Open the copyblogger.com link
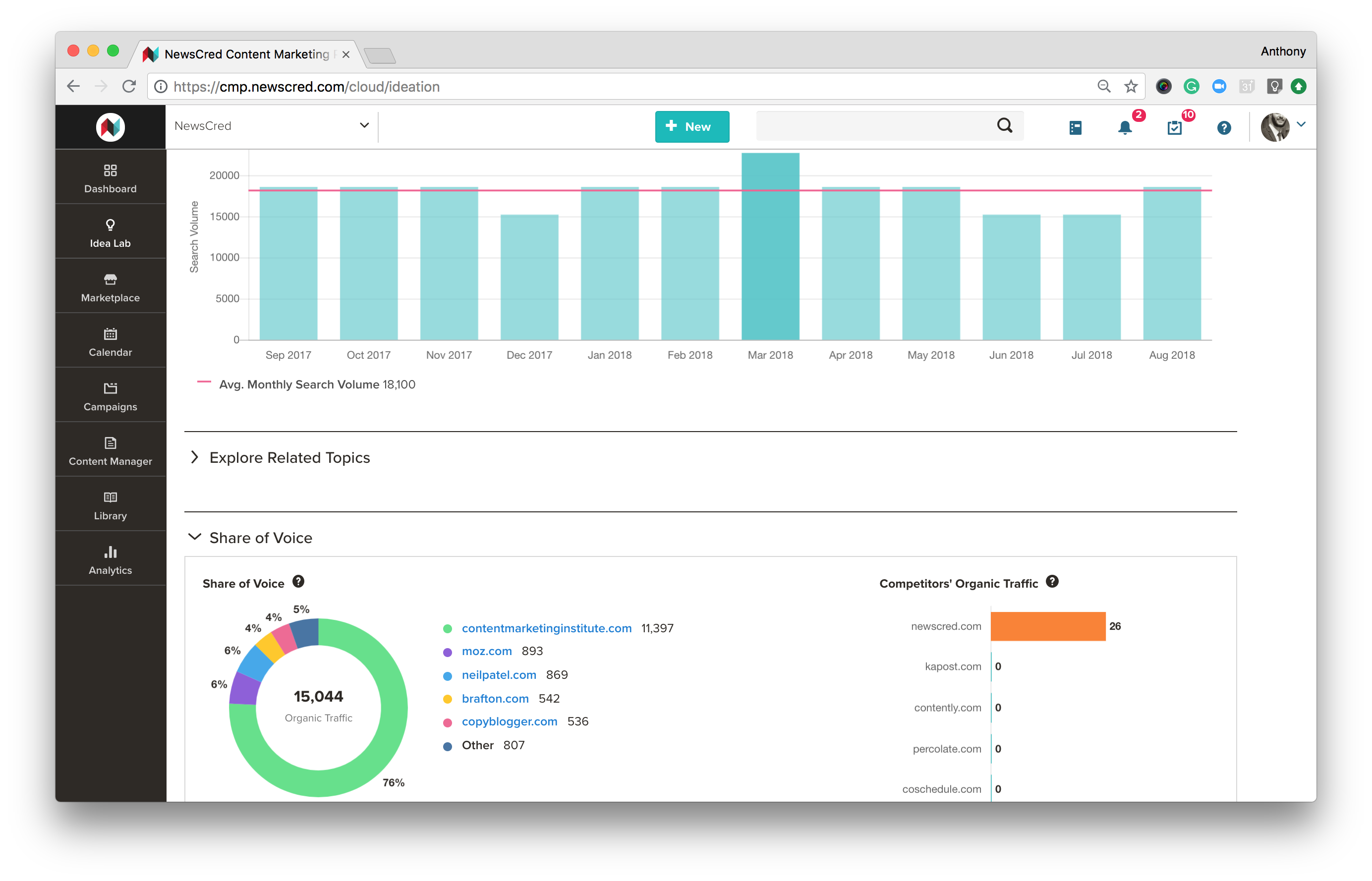 pyautogui.click(x=509, y=721)
